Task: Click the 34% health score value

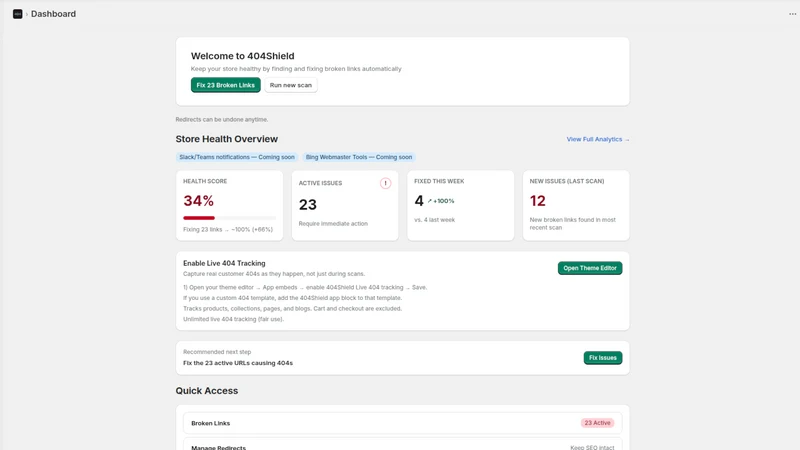Action: (x=198, y=201)
